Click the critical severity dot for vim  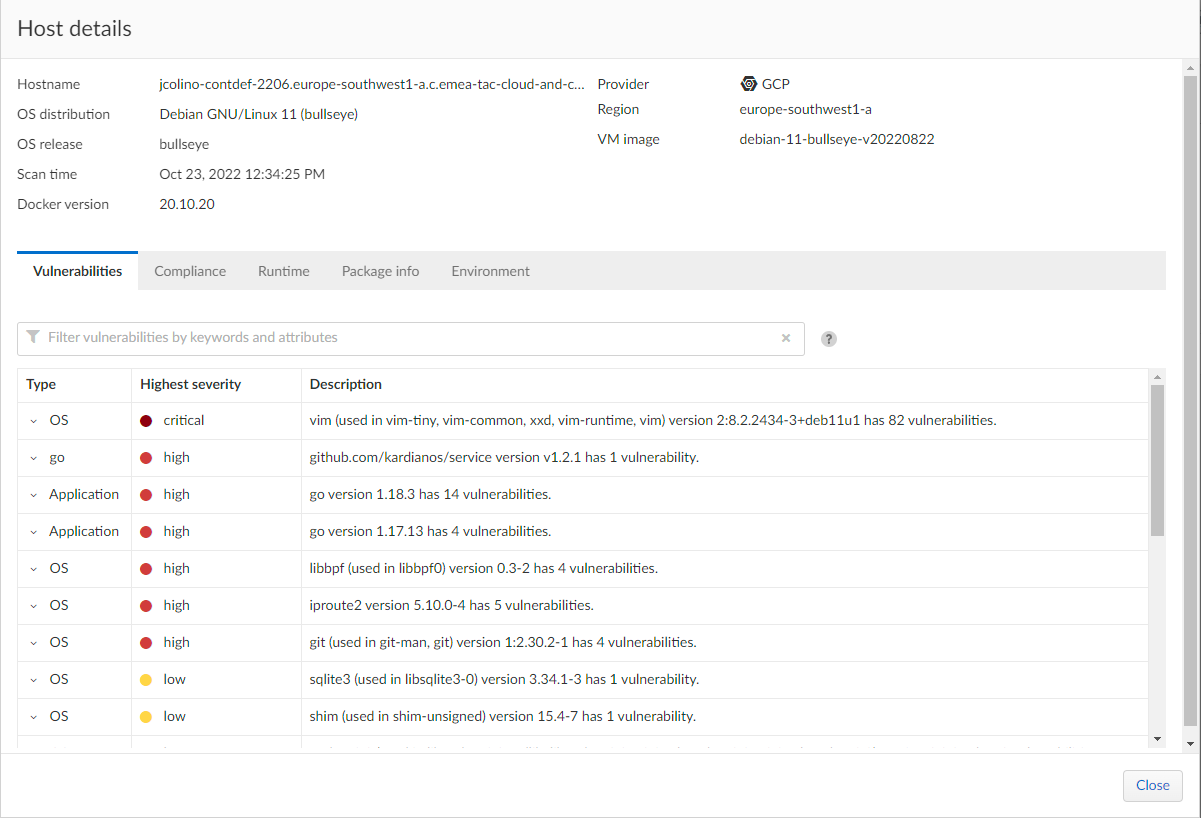(x=146, y=421)
